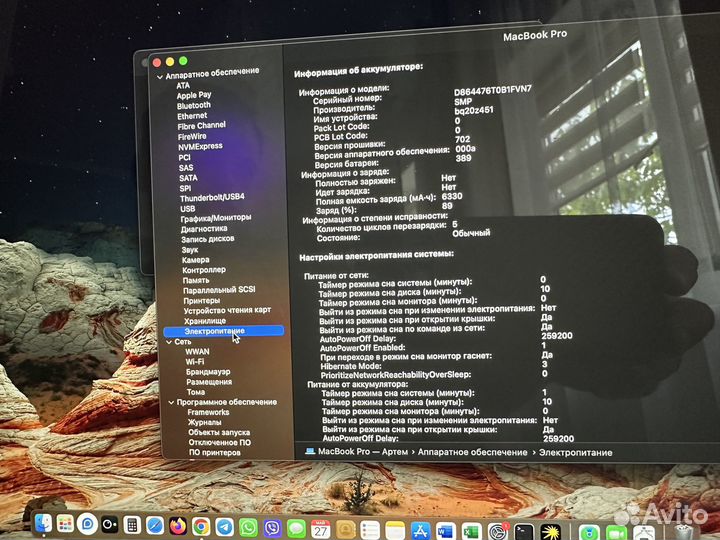Open Microsoft Excel in the Dock
720x540 pixels.
[x=471, y=531]
